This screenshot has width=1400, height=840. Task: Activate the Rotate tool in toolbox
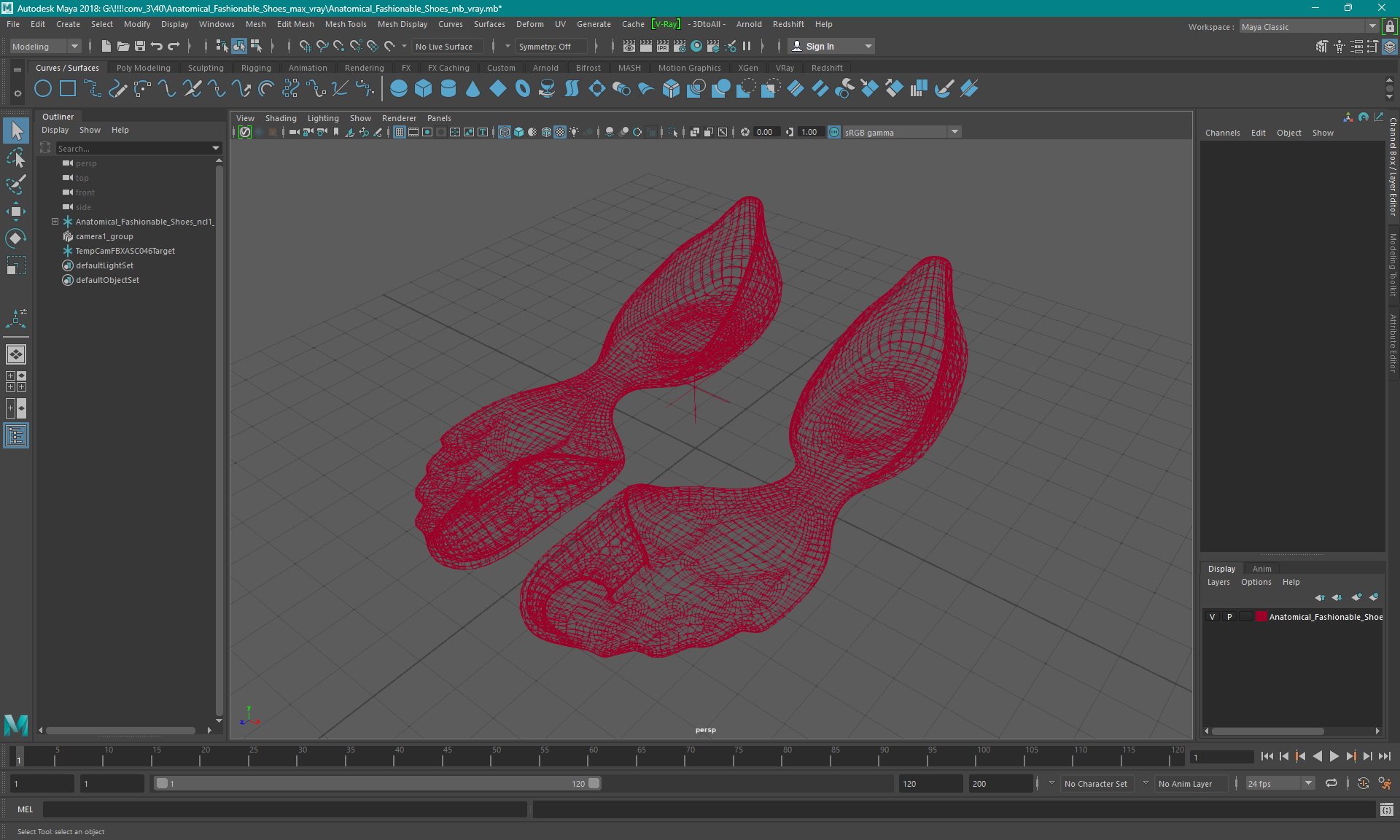16,238
